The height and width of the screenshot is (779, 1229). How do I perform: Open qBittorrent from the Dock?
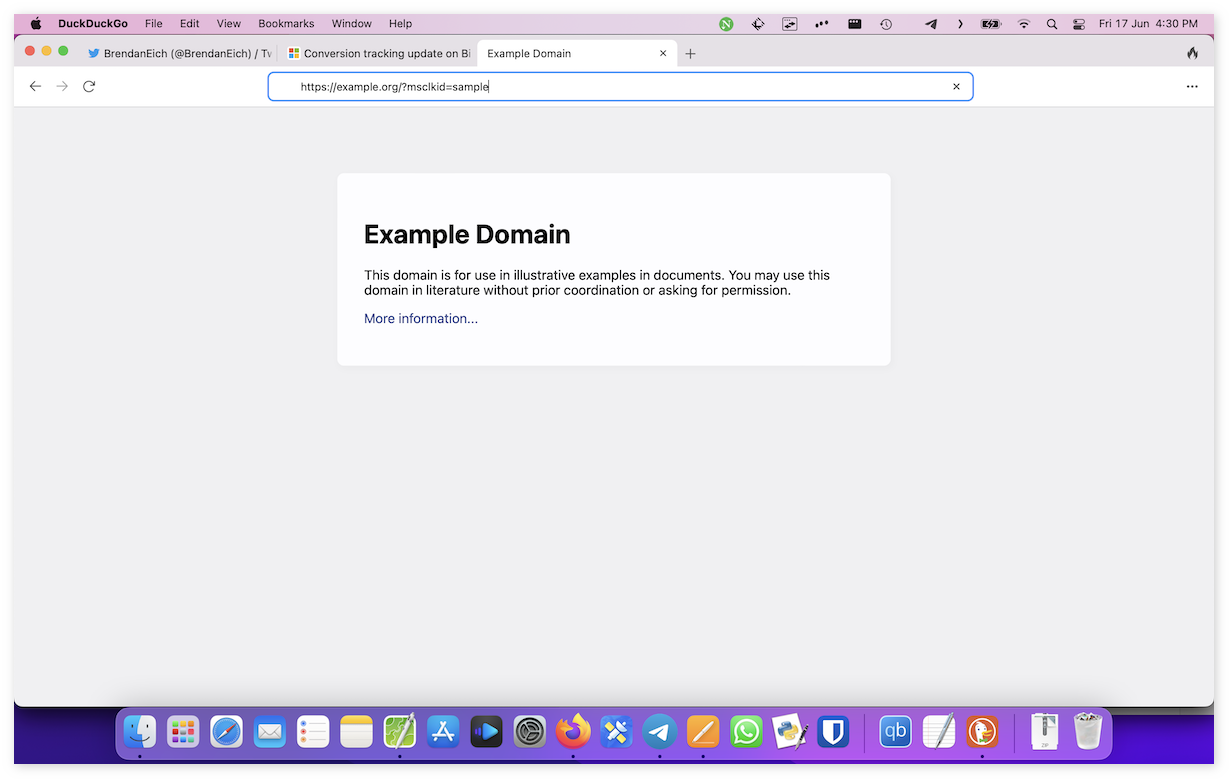click(895, 732)
